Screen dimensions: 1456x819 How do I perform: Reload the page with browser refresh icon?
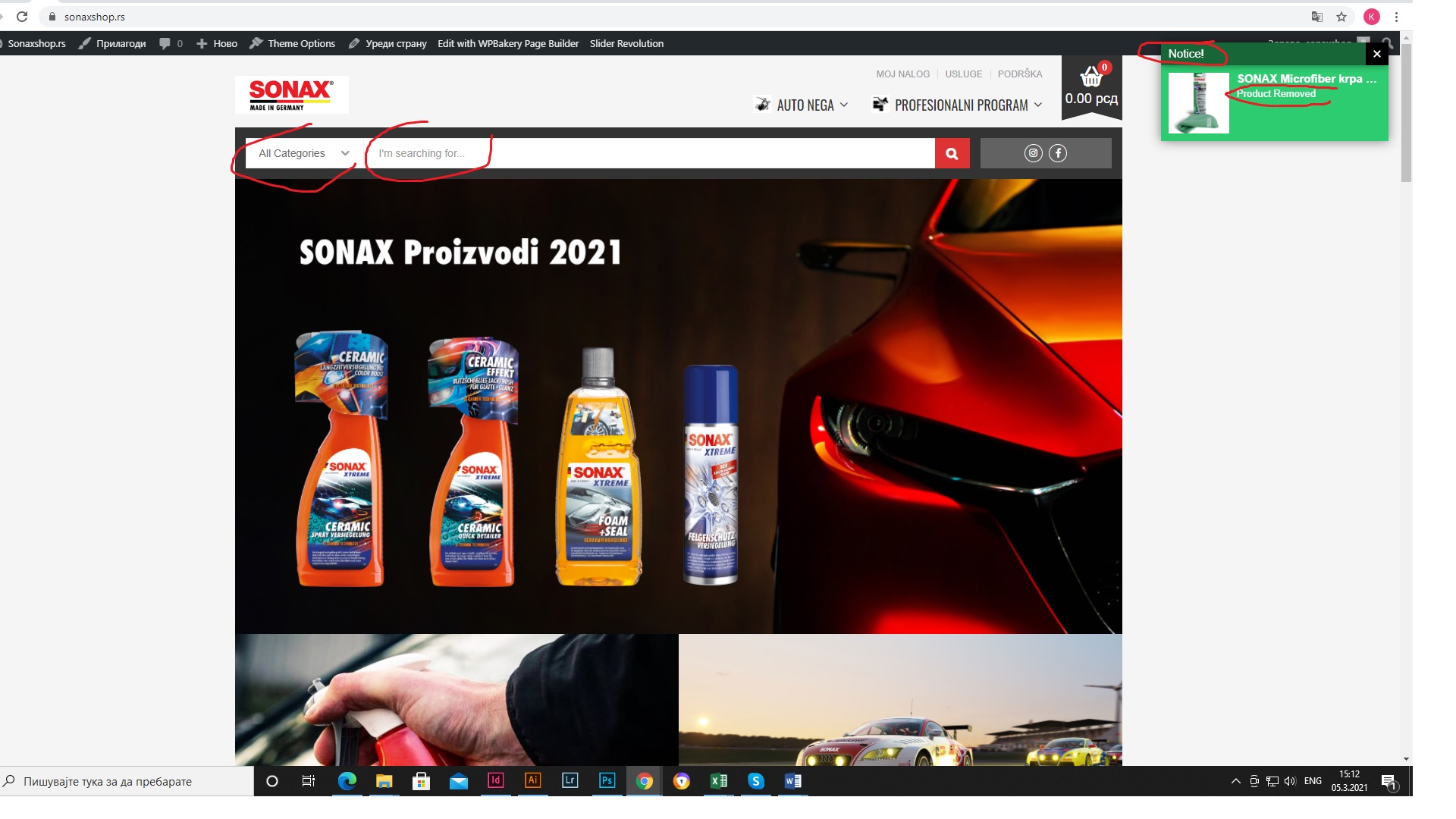pos(22,17)
